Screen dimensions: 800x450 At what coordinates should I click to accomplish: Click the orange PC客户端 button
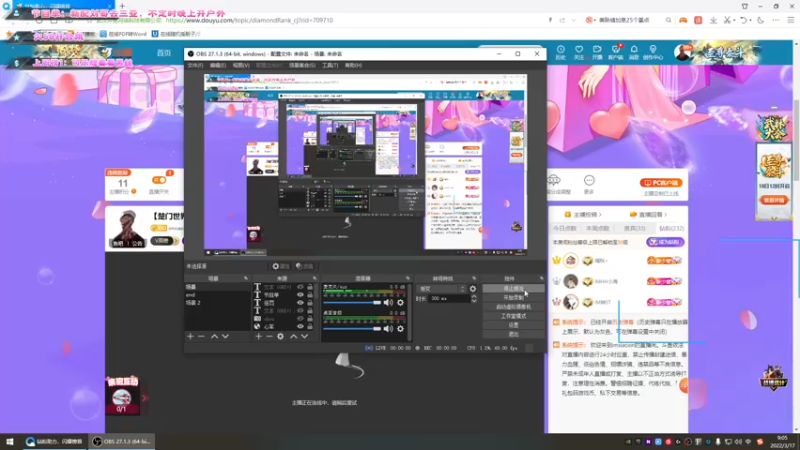[661, 183]
